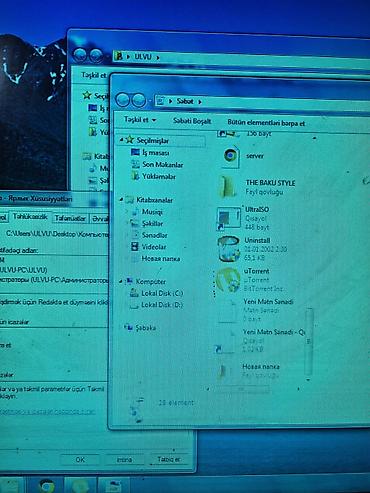This screenshot has width=370, height=493.
Task: Click the Videolar library icon
Action: (135, 247)
